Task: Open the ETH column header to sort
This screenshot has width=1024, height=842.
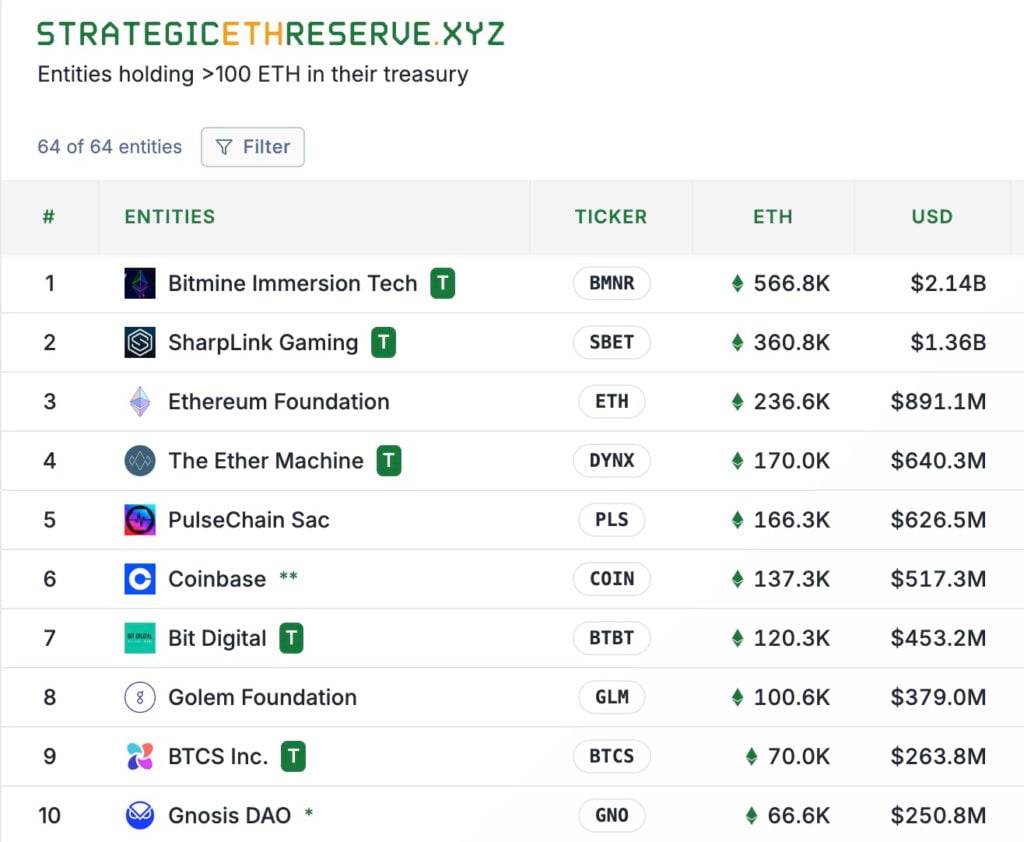Action: tap(773, 217)
